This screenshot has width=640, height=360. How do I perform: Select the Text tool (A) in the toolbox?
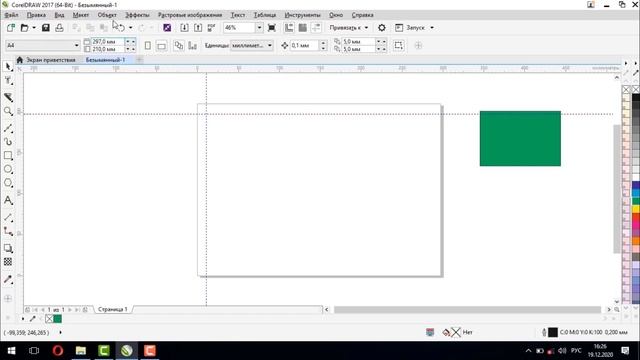tap(8, 200)
